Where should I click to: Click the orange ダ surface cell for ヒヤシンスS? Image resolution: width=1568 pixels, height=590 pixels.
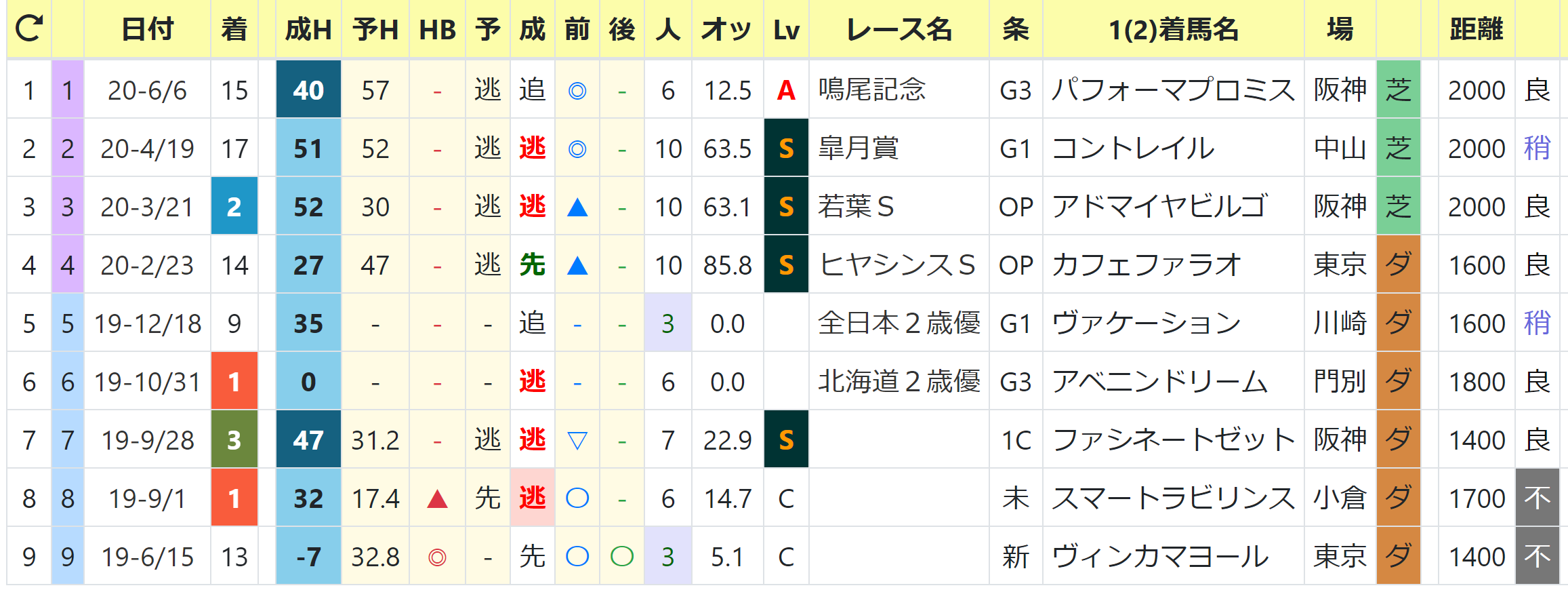1398,265
